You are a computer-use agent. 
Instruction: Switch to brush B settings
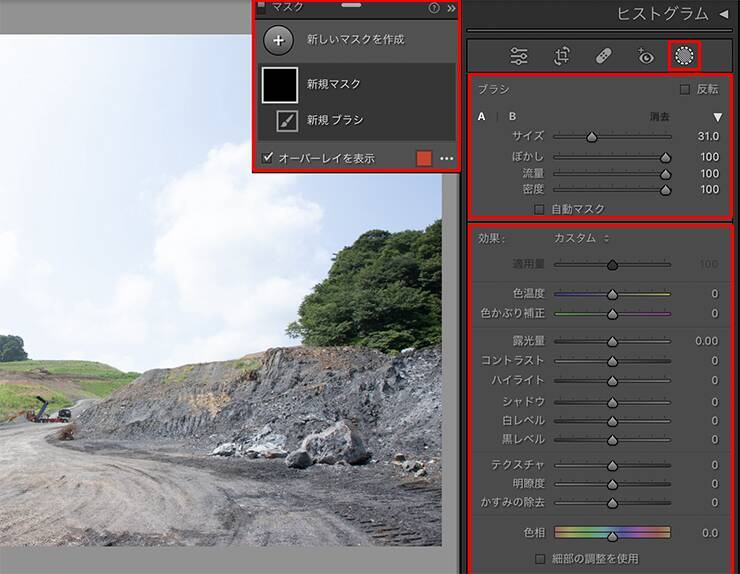[x=513, y=117]
